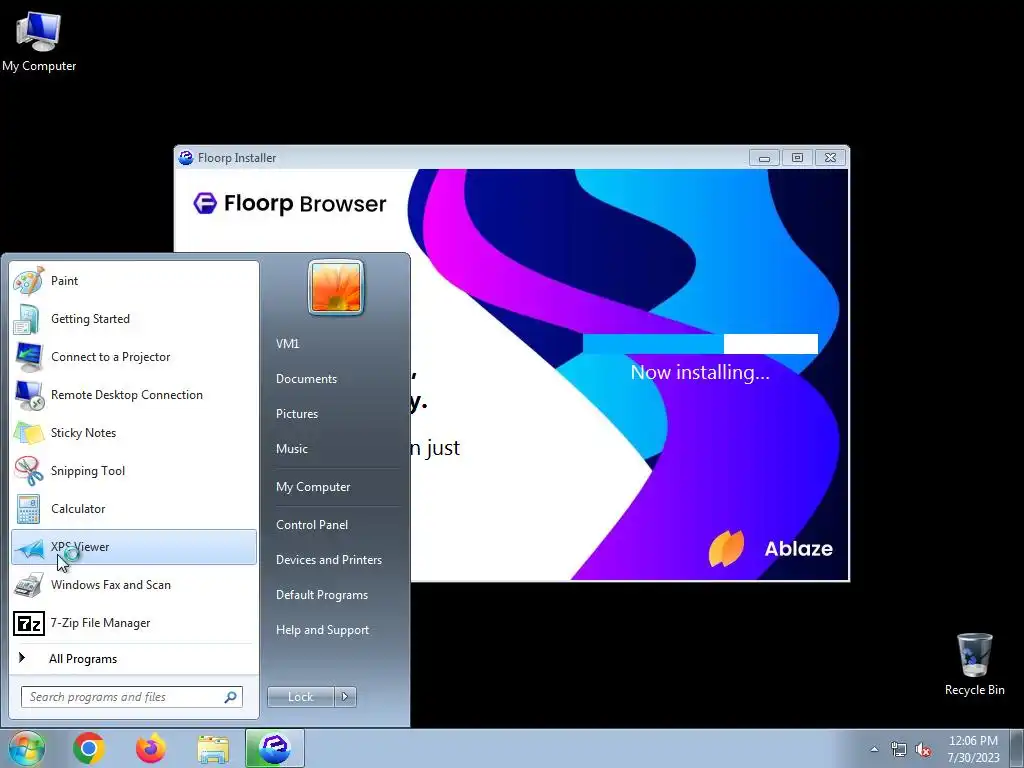Close the Floorp Installer window
This screenshot has height=768, width=1024.
[x=830, y=157]
